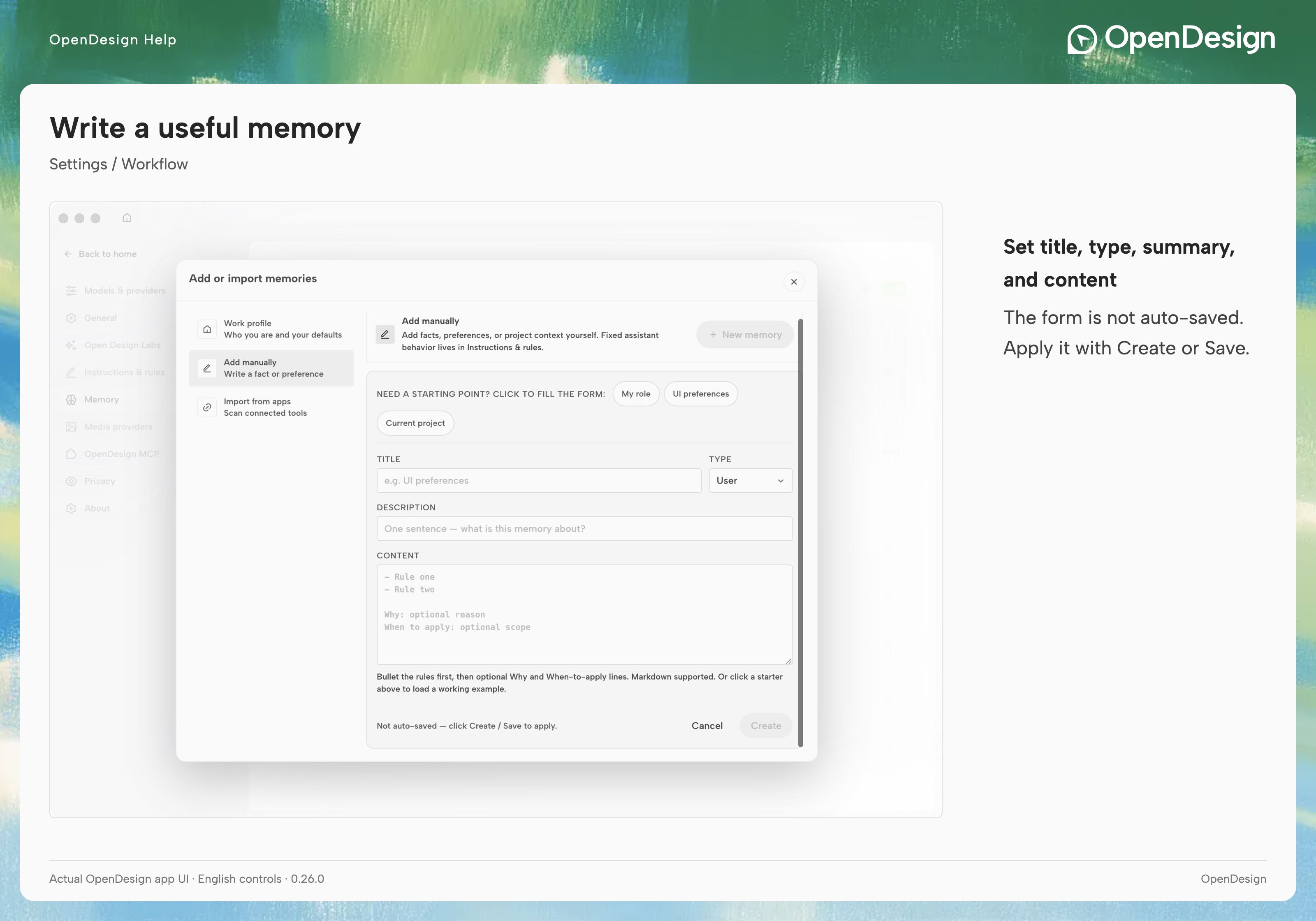Click the Models & providers sliders icon
The width and height of the screenshot is (1316, 921).
(71, 291)
